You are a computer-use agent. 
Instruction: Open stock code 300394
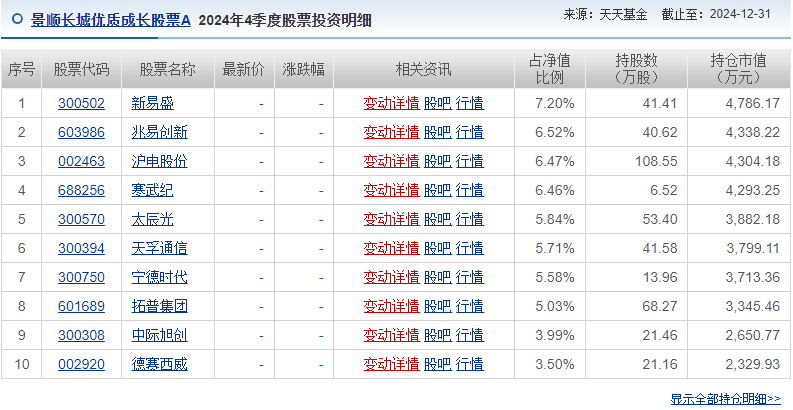pos(81,248)
